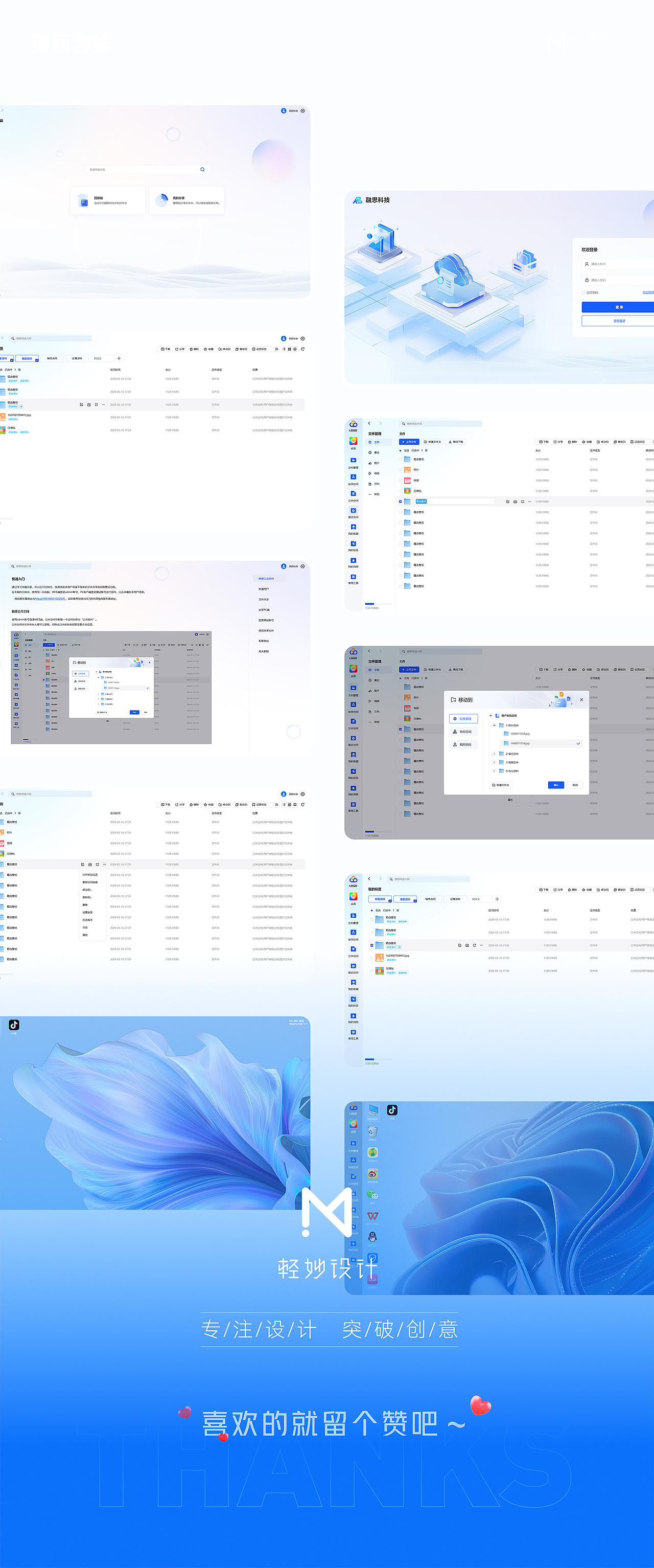Click blue 登录 button on login screen
The height and width of the screenshot is (1568, 654).
pyautogui.click(x=618, y=307)
